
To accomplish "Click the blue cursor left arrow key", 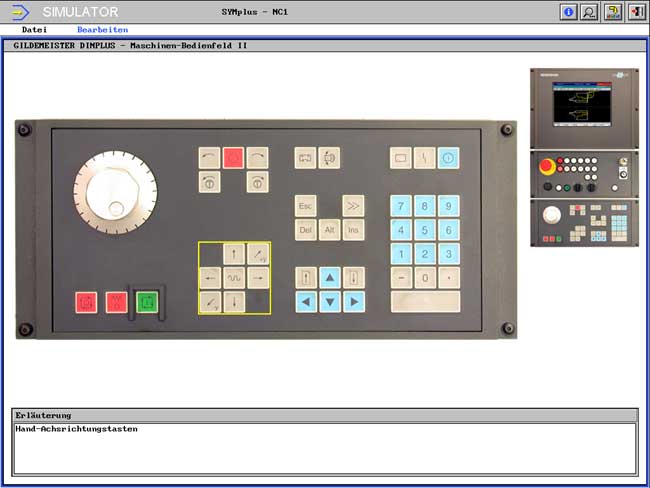I will [306, 302].
